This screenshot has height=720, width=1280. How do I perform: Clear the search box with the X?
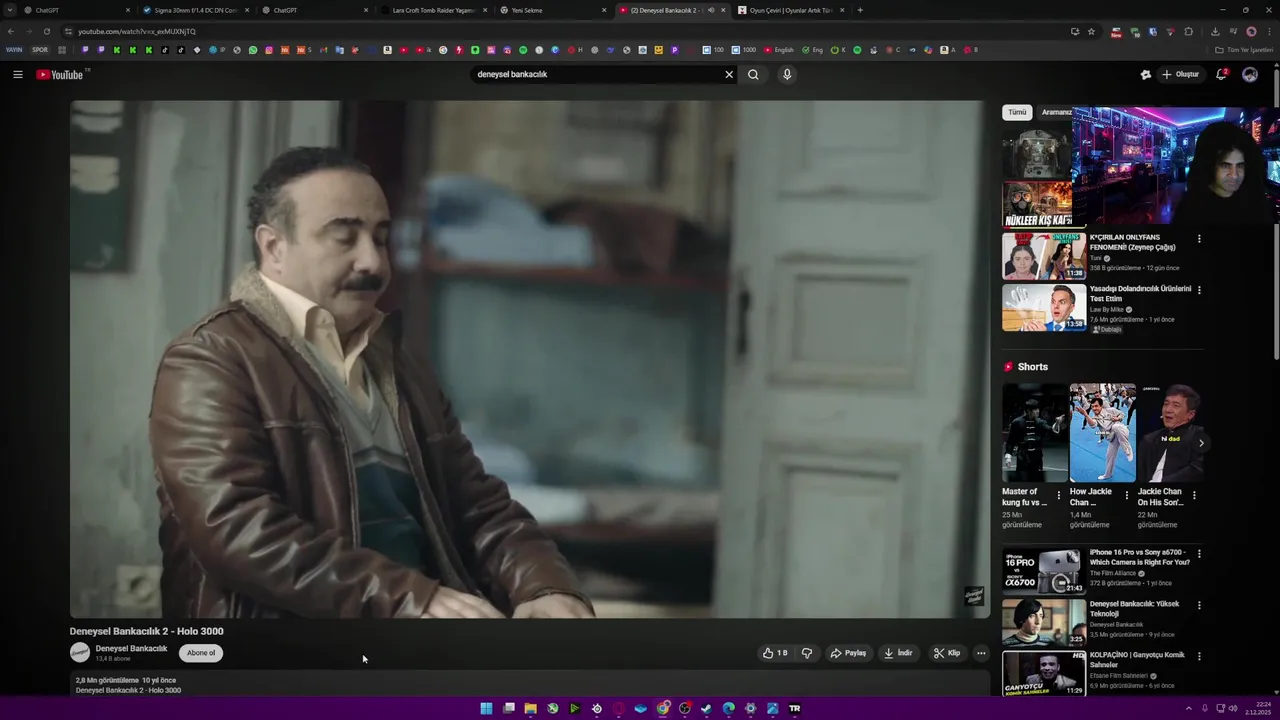click(729, 74)
